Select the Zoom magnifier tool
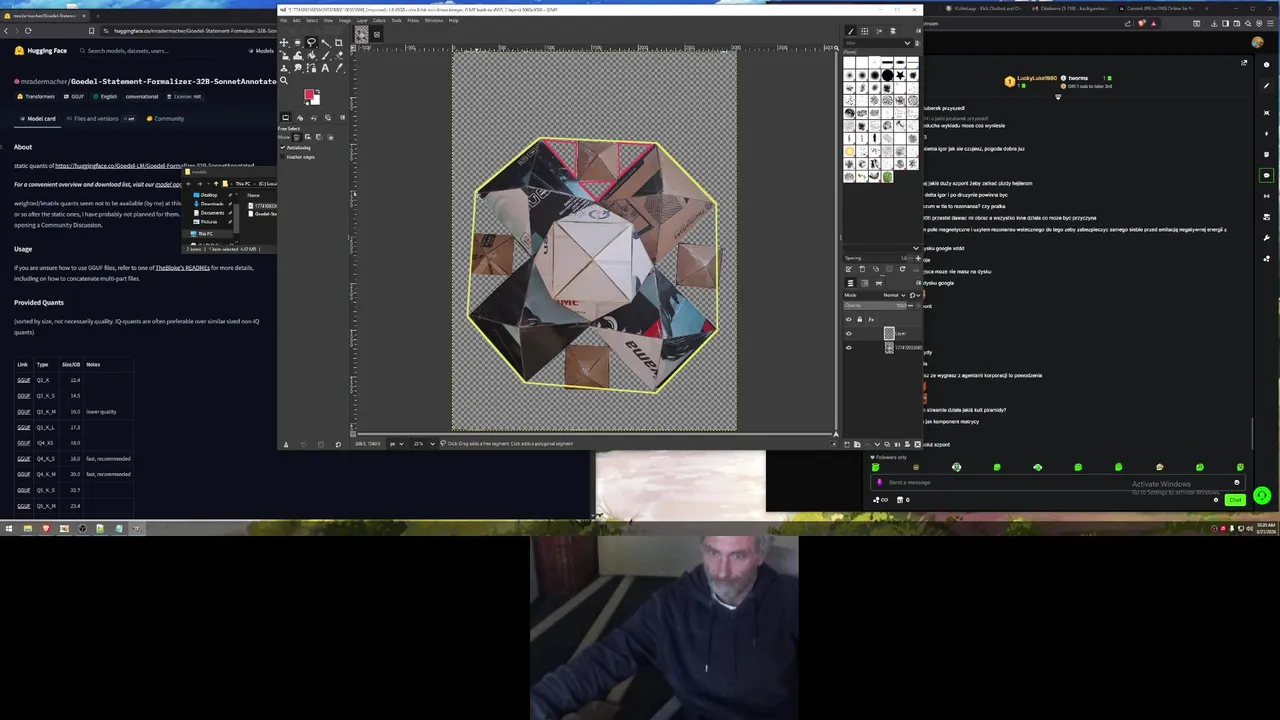The image size is (1280, 720). coord(284,81)
